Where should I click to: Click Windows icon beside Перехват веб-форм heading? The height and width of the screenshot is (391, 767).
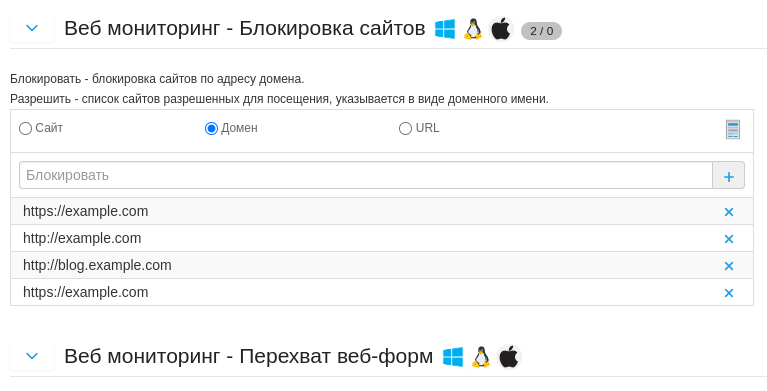click(453, 357)
